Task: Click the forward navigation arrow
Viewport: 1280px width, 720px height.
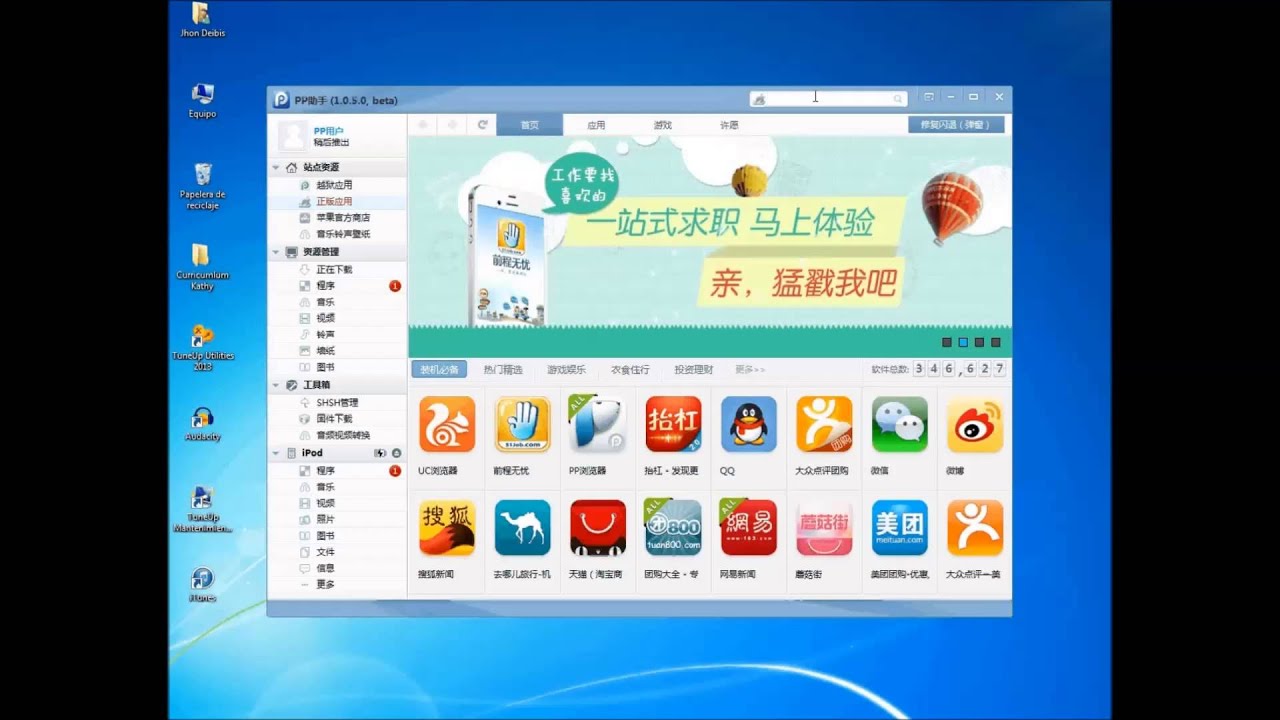Action: pos(453,125)
